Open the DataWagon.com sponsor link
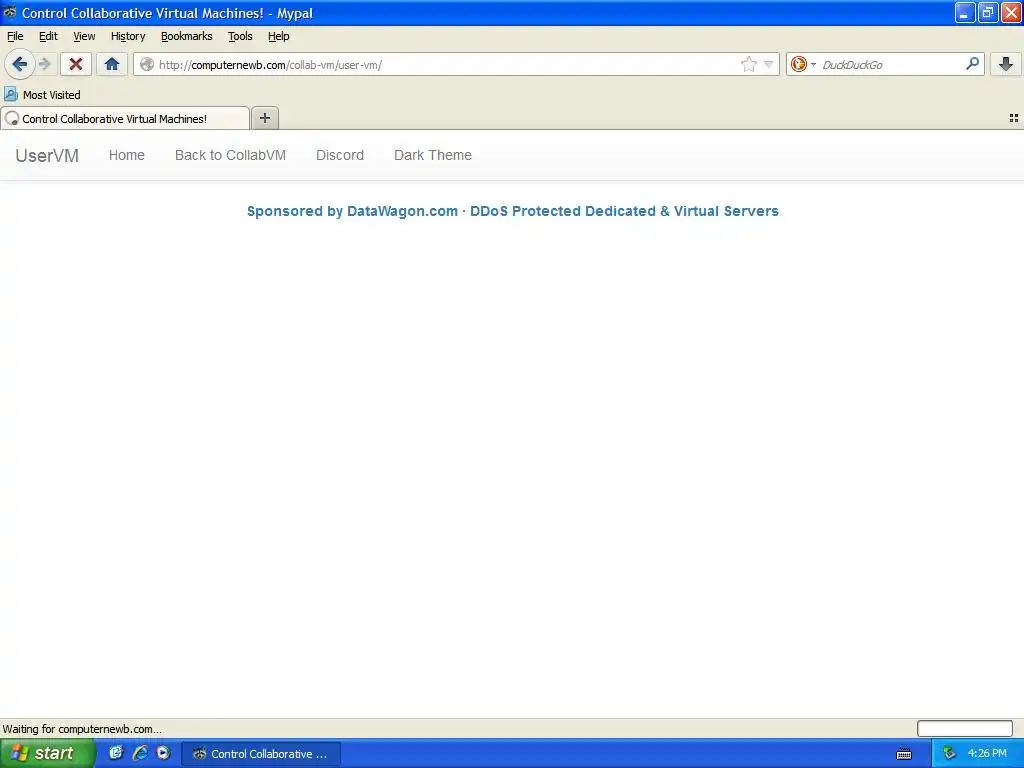The height and width of the screenshot is (768, 1024). [x=513, y=211]
